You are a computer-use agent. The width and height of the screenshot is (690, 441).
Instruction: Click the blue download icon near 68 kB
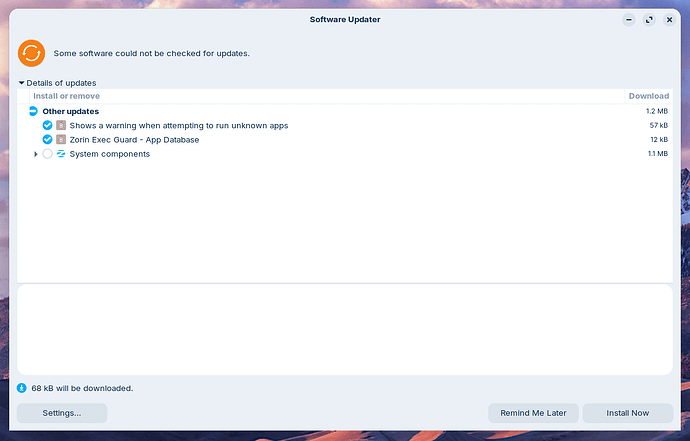(x=22, y=388)
